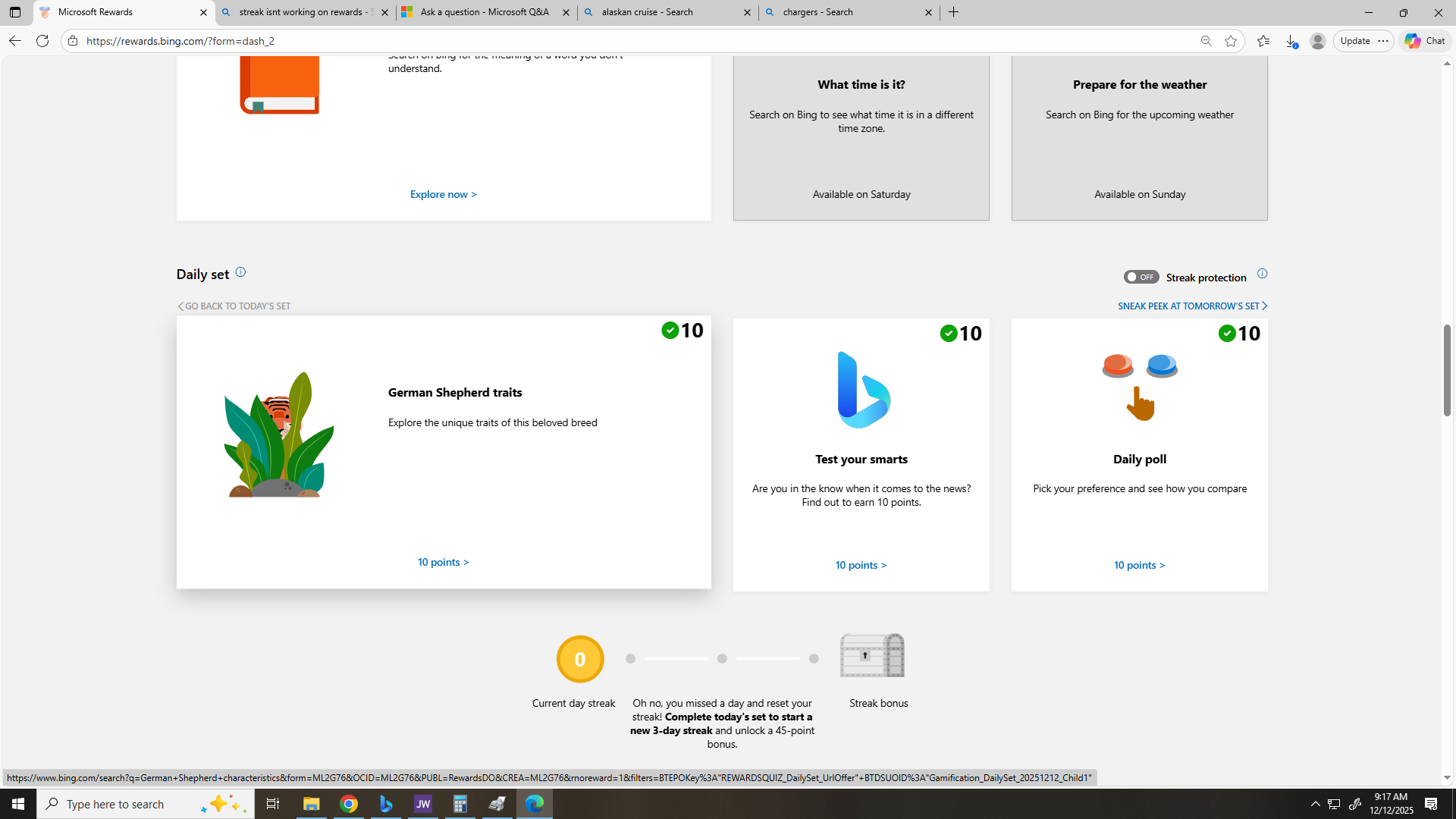
Task: Click the zoom magnifier in the address bar
Action: [x=1206, y=41]
